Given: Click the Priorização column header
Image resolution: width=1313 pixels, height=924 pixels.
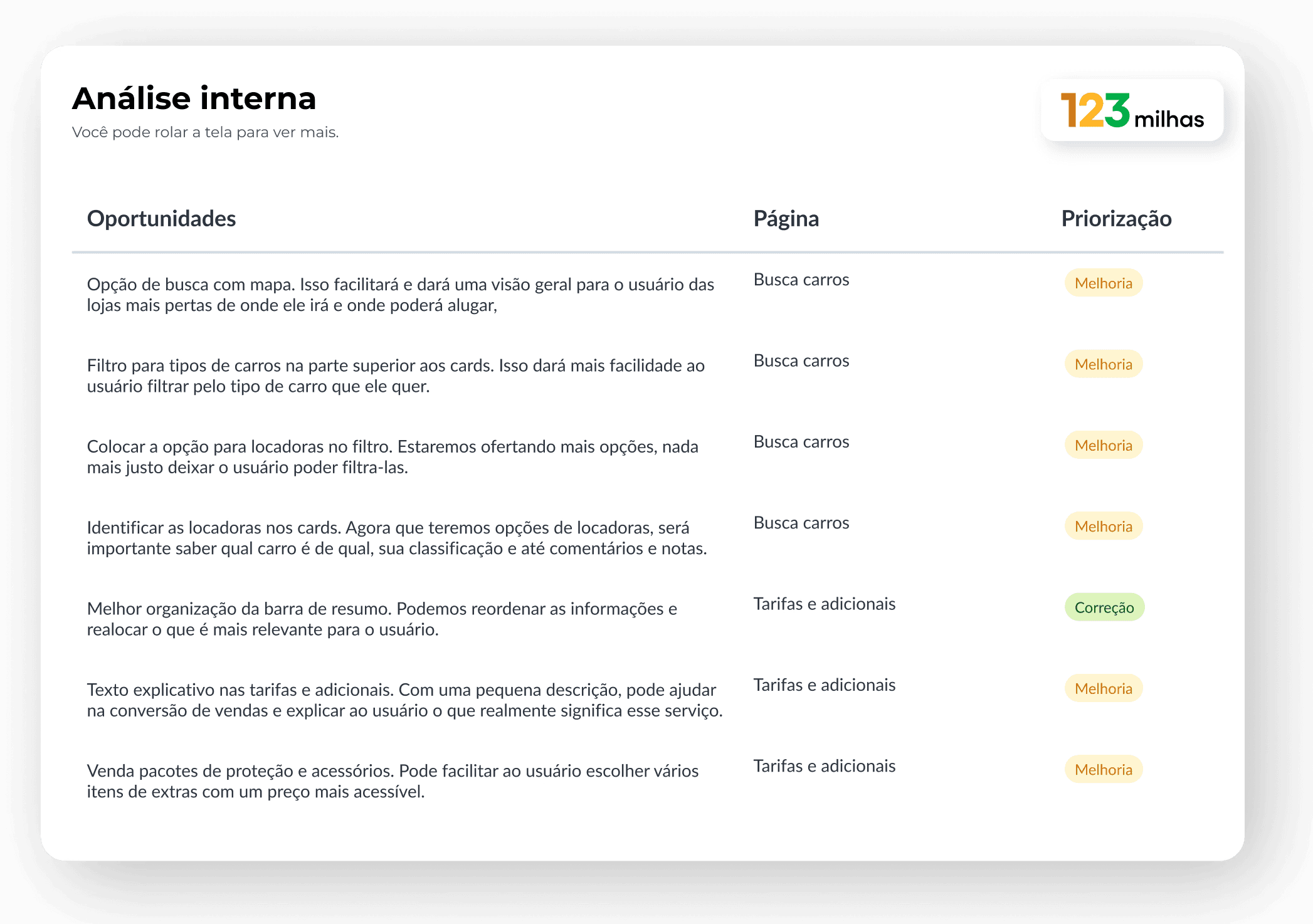Looking at the screenshot, I should 1115,219.
